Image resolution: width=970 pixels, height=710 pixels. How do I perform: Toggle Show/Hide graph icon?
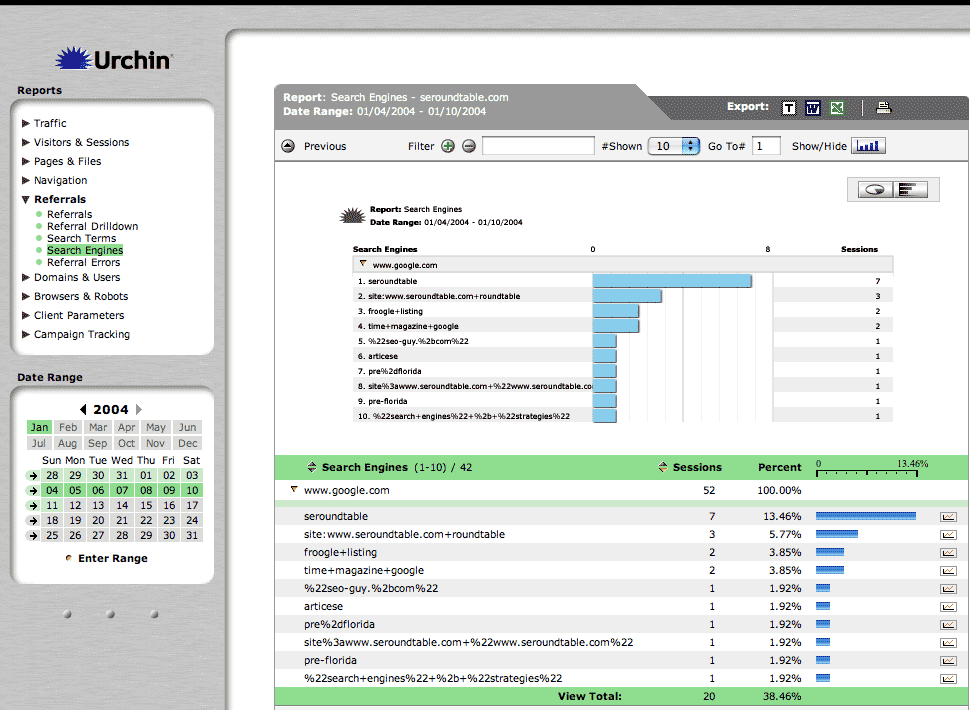pos(868,146)
